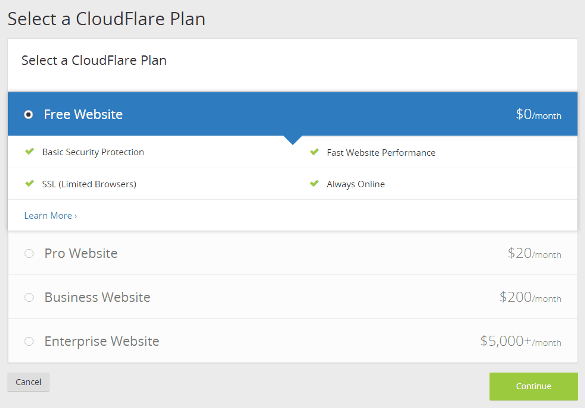Click the Basic Security Protection checkmark icon

pos(29,151)
